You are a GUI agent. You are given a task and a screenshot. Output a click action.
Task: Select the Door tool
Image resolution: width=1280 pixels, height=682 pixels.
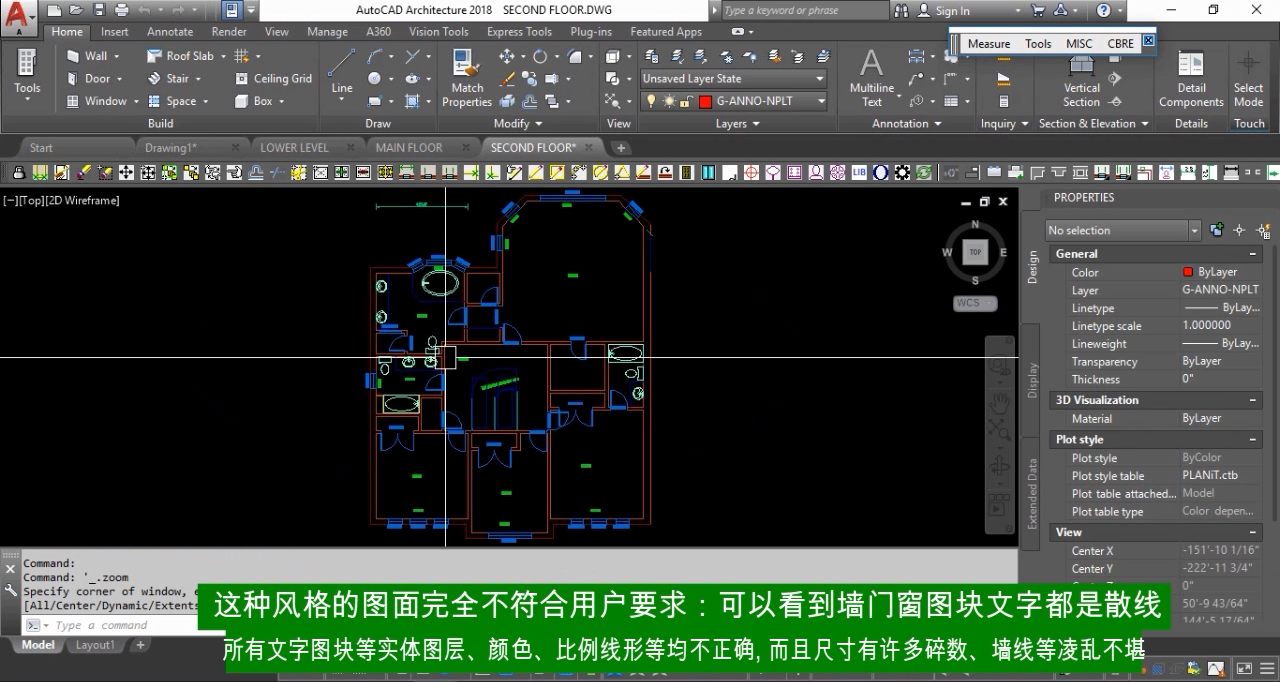pyautogui.click(x=94, y=78)
